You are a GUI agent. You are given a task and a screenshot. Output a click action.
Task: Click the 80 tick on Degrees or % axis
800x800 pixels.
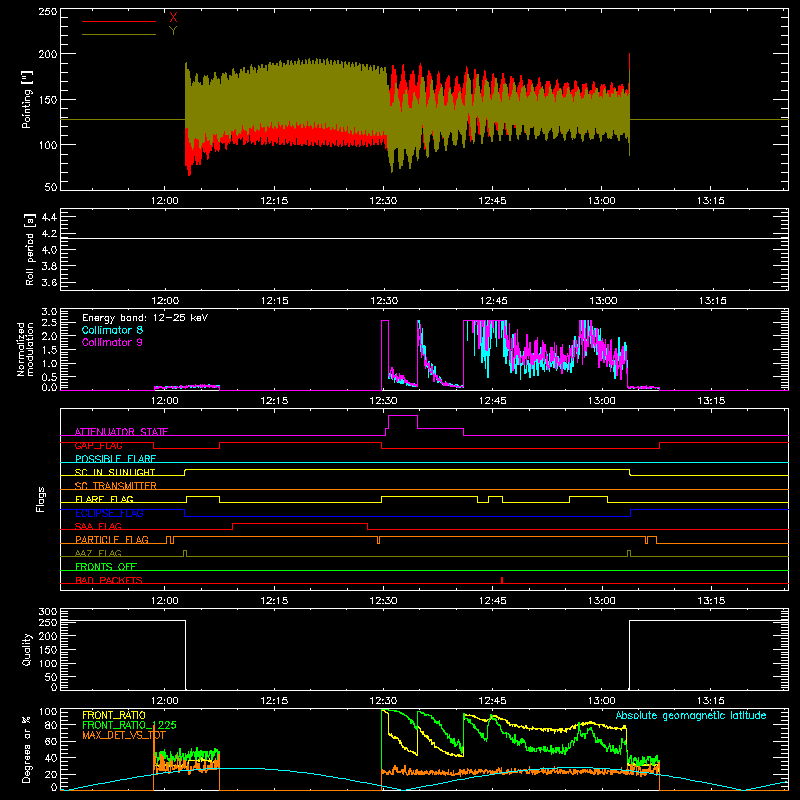(51, 726)
